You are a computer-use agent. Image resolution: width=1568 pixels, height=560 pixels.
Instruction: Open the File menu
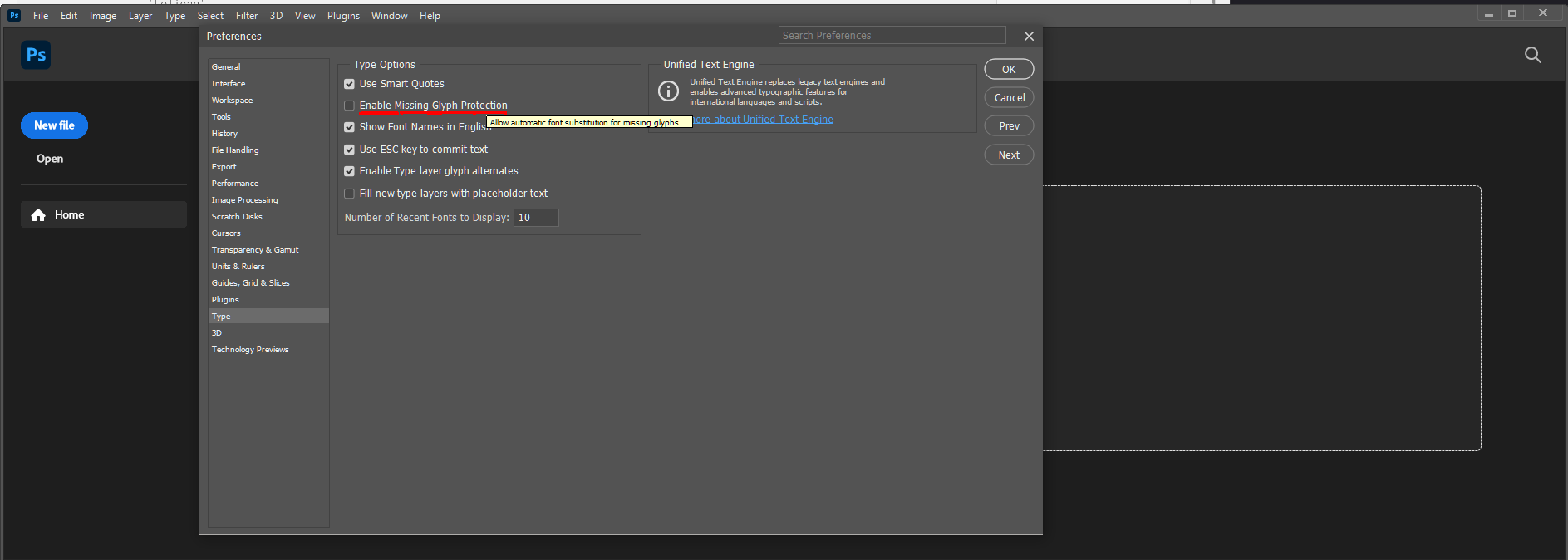(41, 16)
